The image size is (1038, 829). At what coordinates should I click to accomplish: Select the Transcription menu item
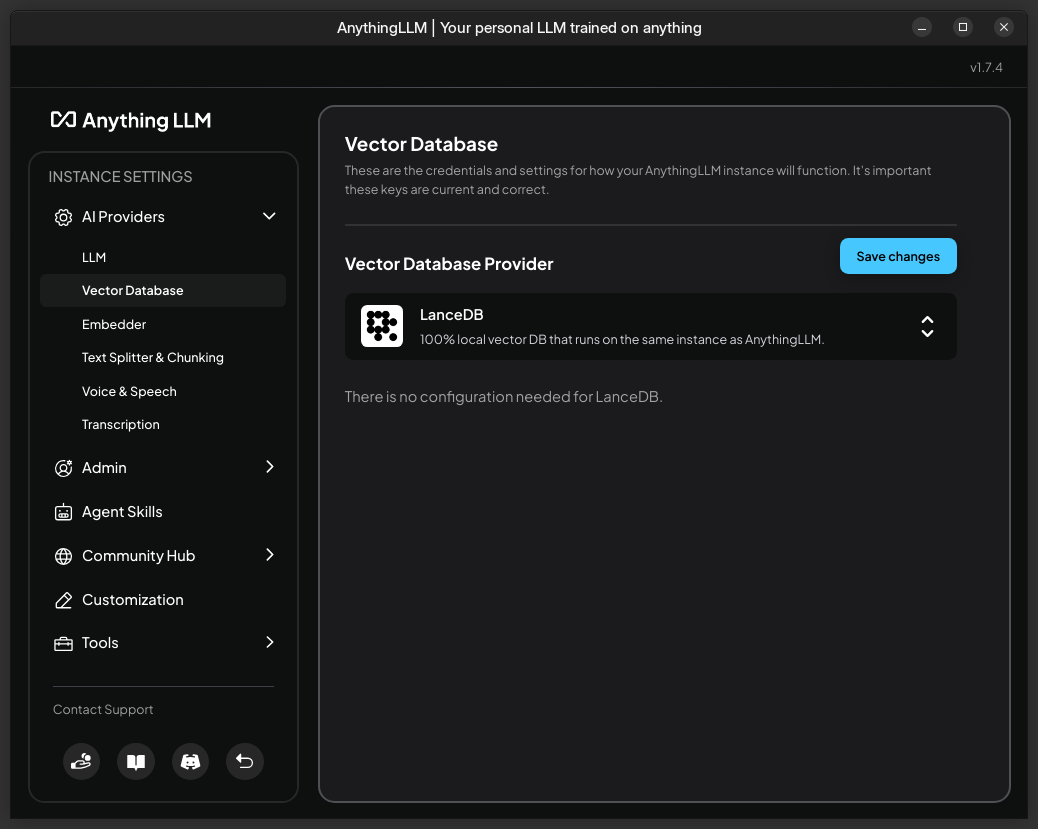pos(121,424)
